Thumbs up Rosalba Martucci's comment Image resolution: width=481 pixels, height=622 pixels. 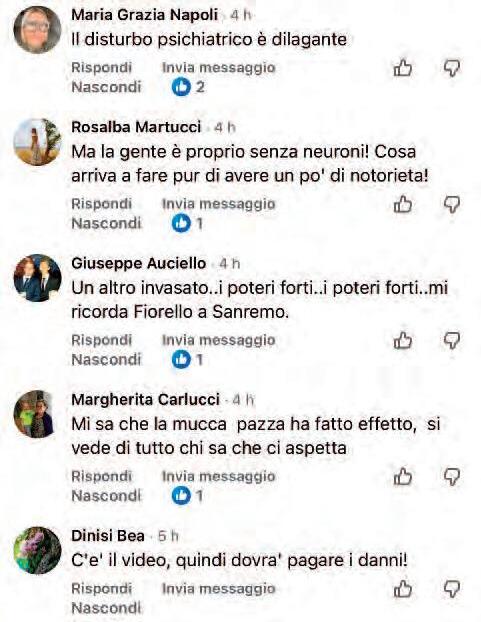(x=402, y=205)
